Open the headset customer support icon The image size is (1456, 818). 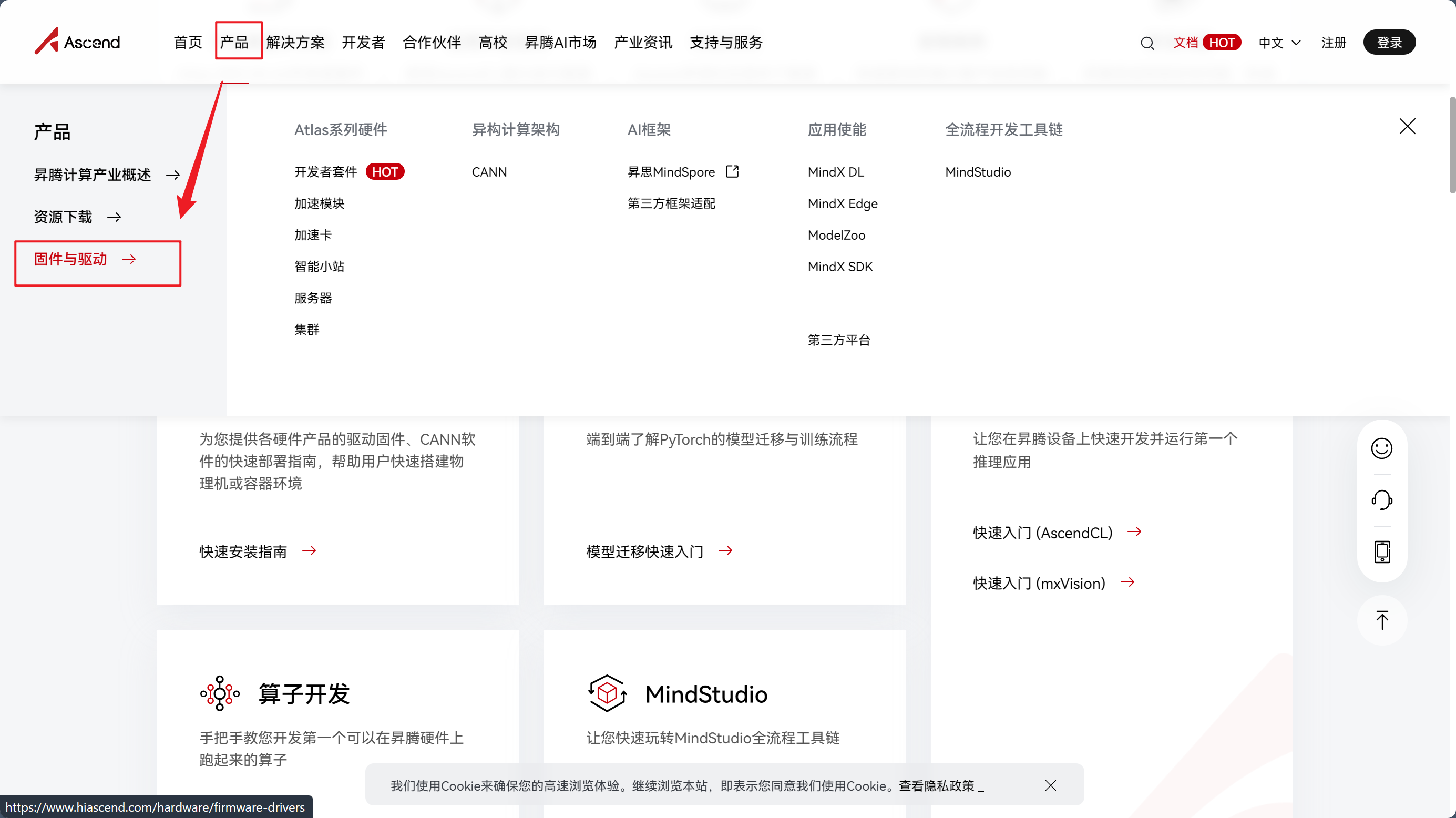(1381, 500)
